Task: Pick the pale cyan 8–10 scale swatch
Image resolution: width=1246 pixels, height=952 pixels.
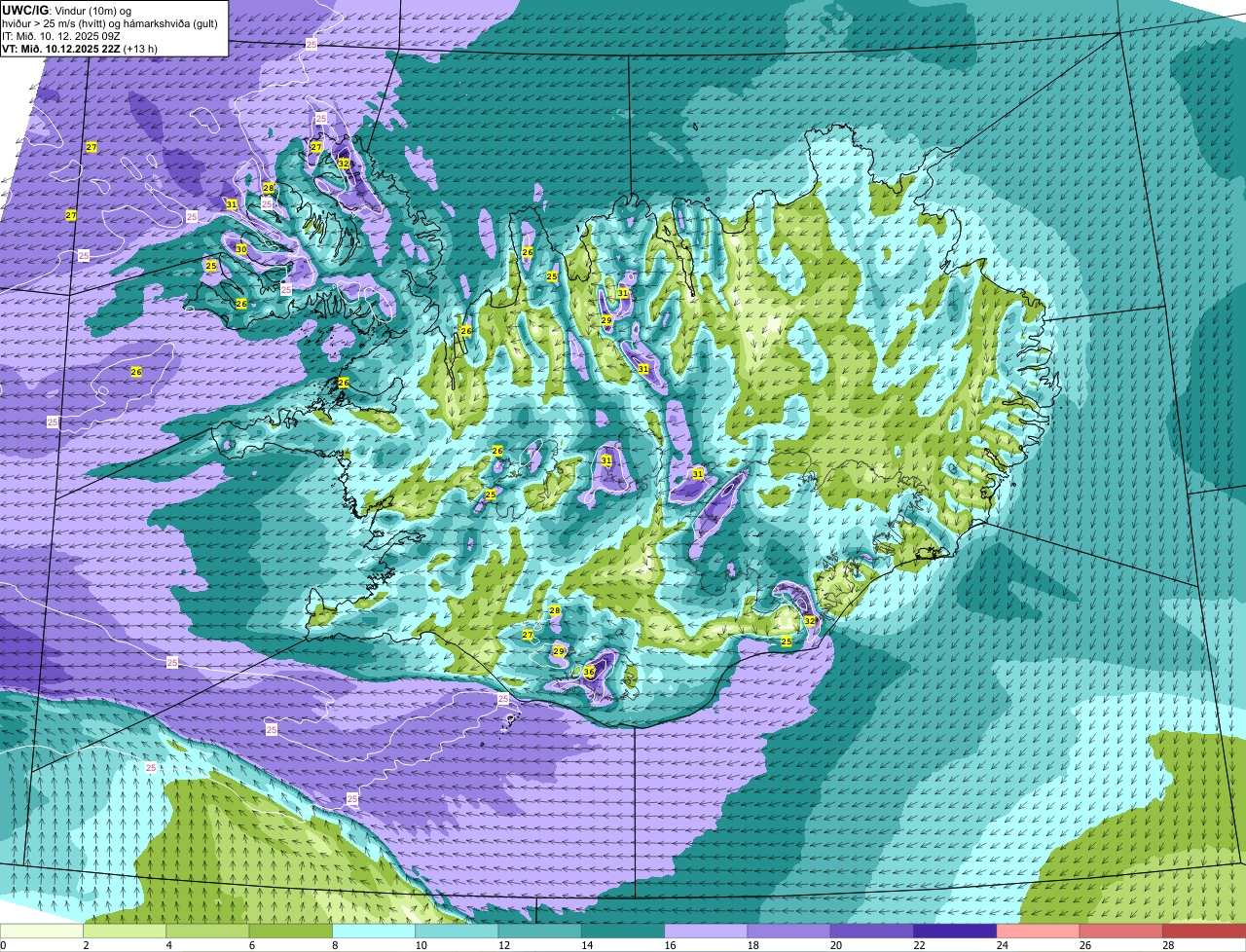Action: [x=374, y=932]
